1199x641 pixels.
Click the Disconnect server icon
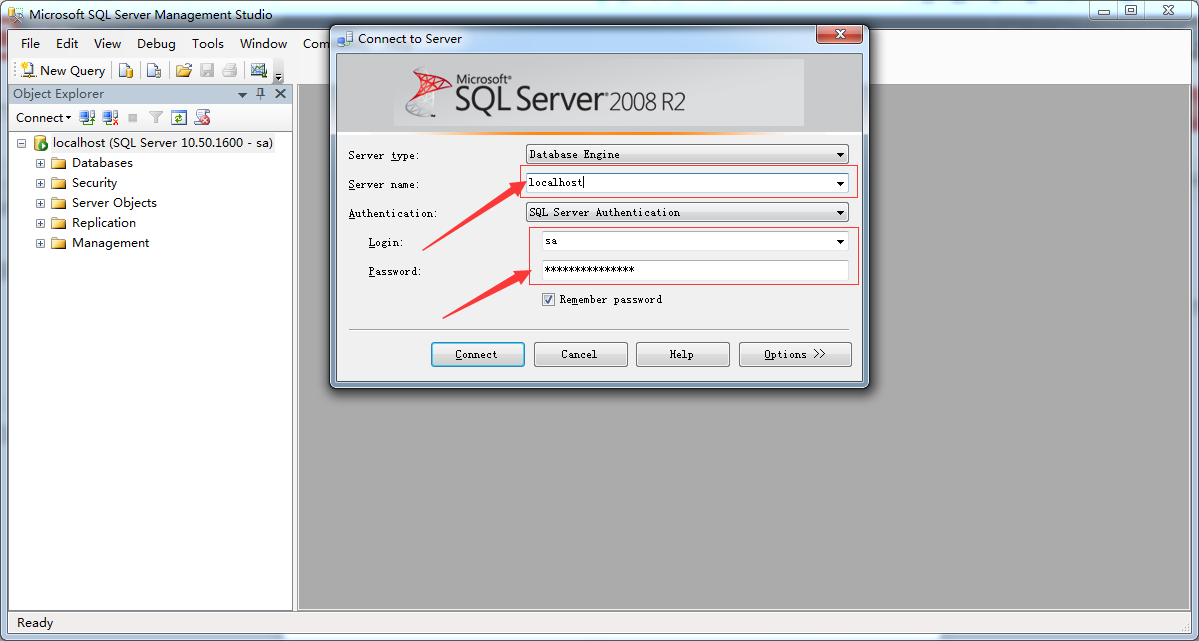click(110, 118)
